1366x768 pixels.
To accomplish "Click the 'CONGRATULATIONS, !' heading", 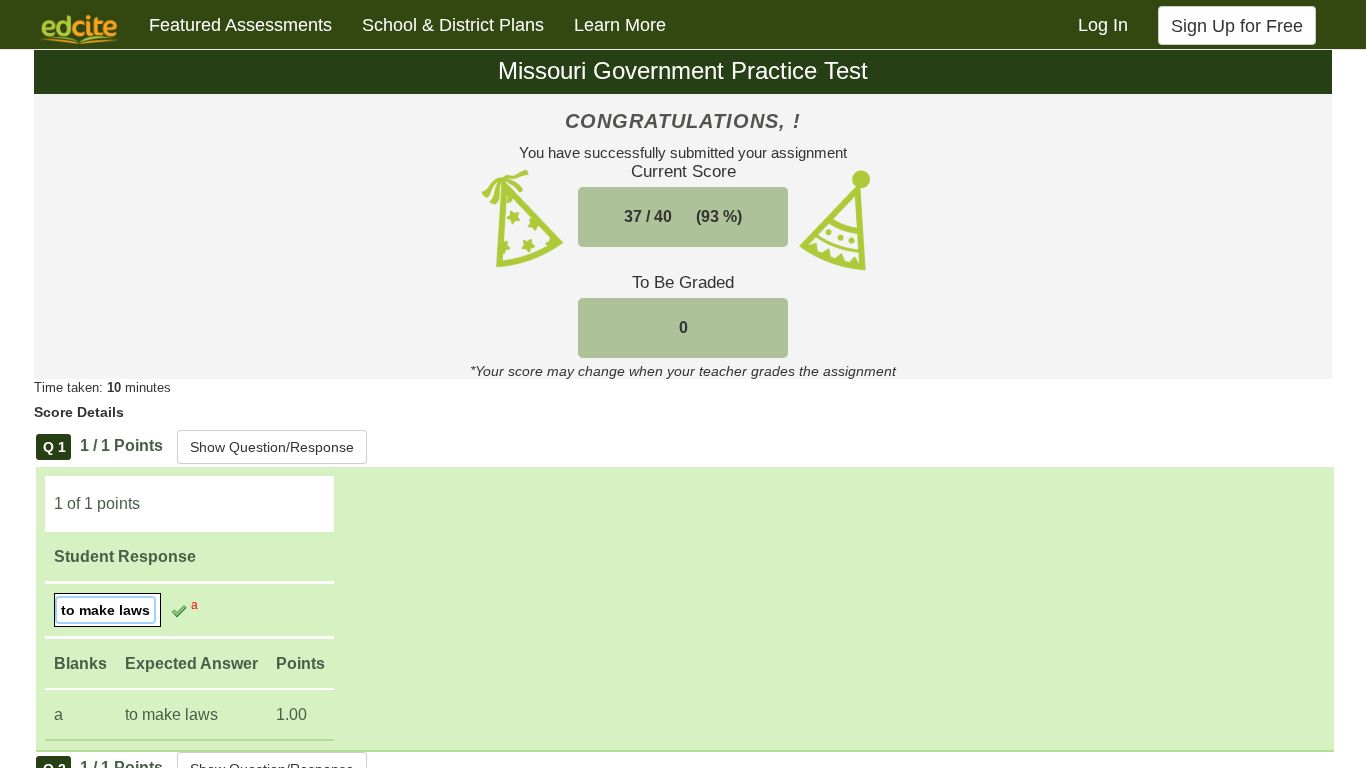I will 683,121.
